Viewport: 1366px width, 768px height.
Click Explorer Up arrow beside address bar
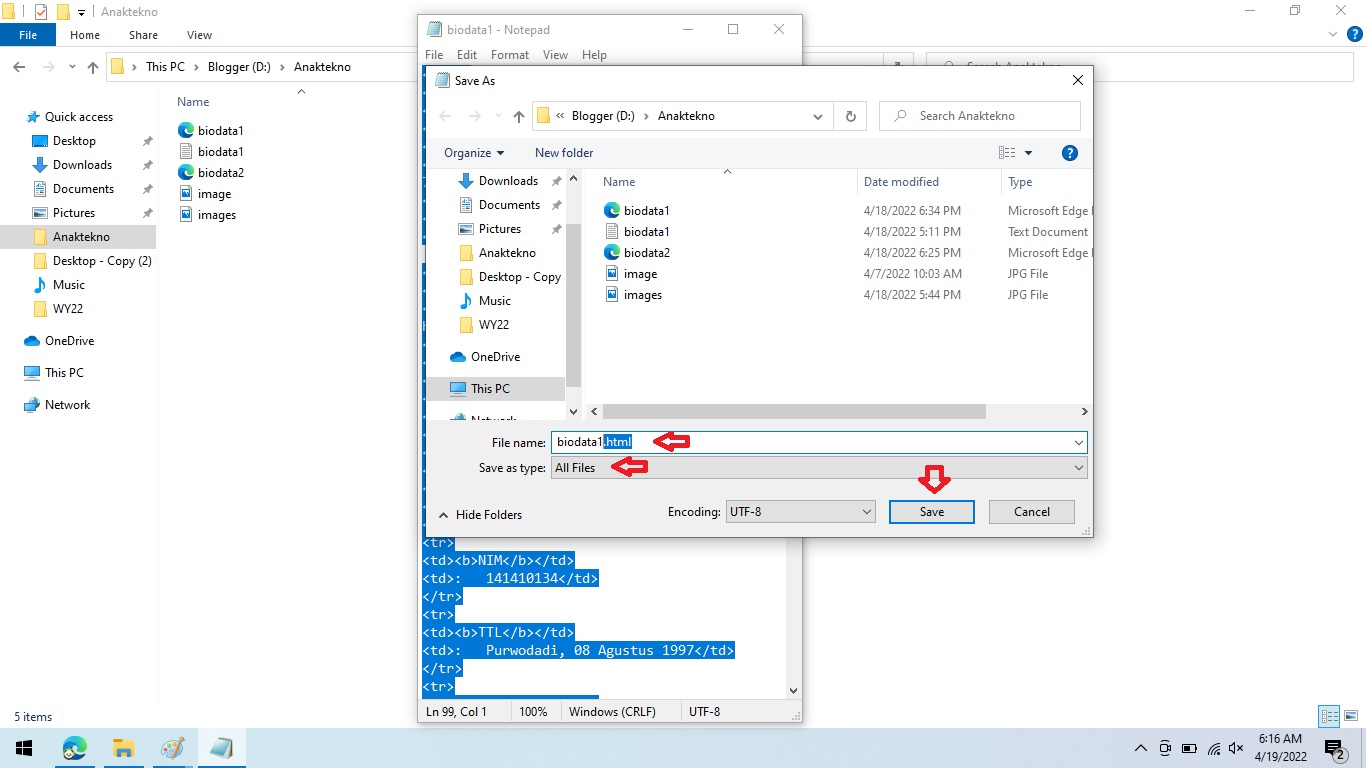pyautogui.click(x=93, y=67)
